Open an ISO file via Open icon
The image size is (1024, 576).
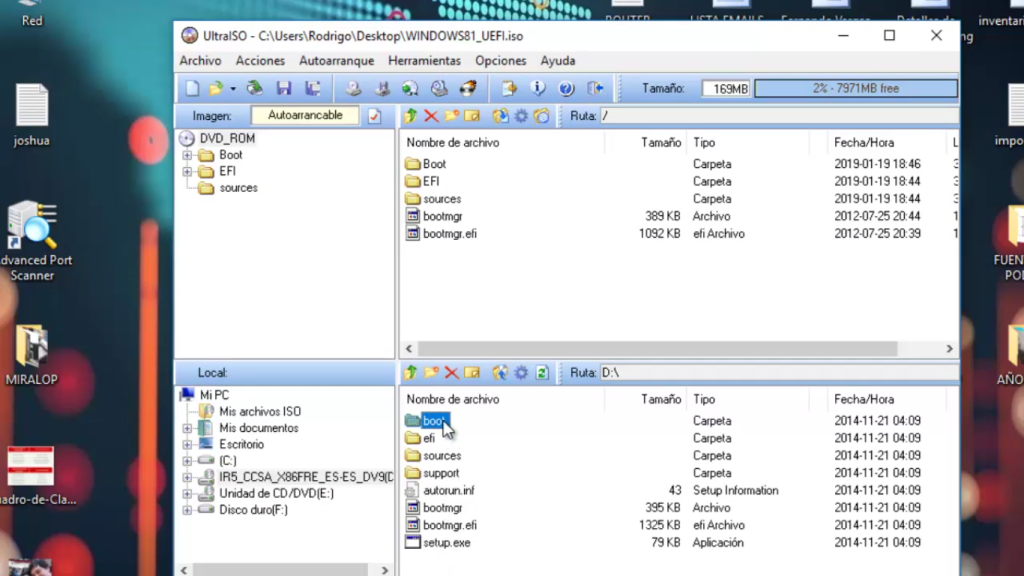coord(216,88)
